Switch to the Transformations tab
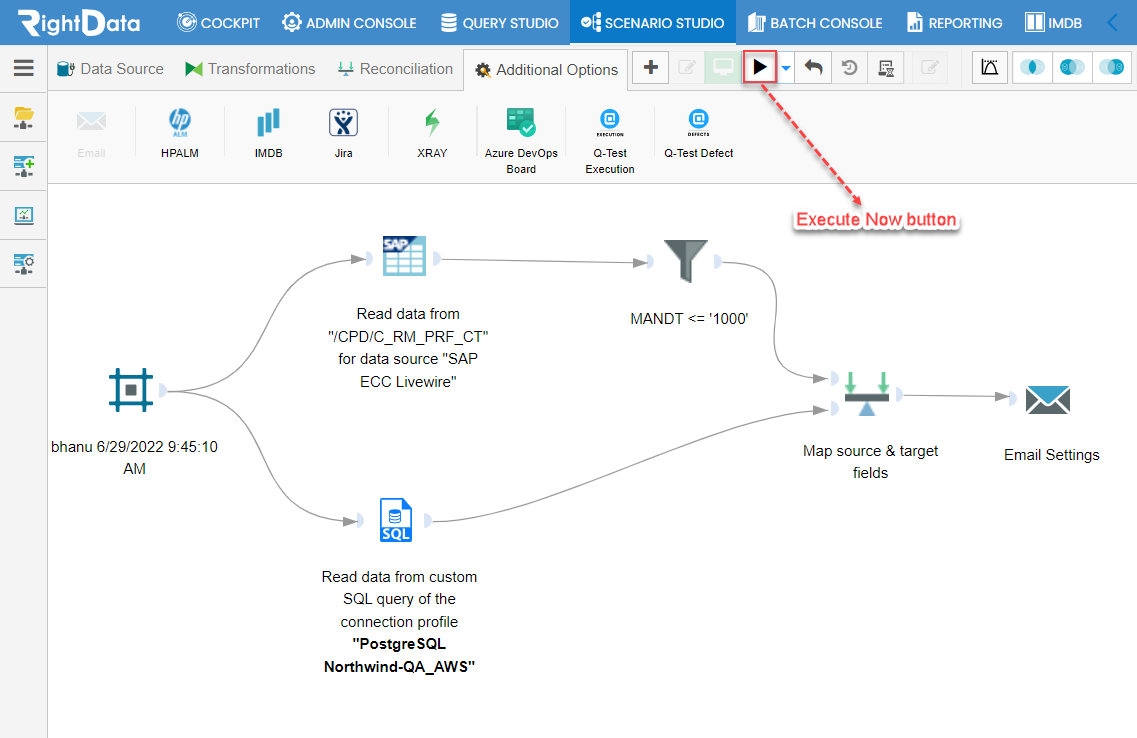 click(x=250, y=69)
